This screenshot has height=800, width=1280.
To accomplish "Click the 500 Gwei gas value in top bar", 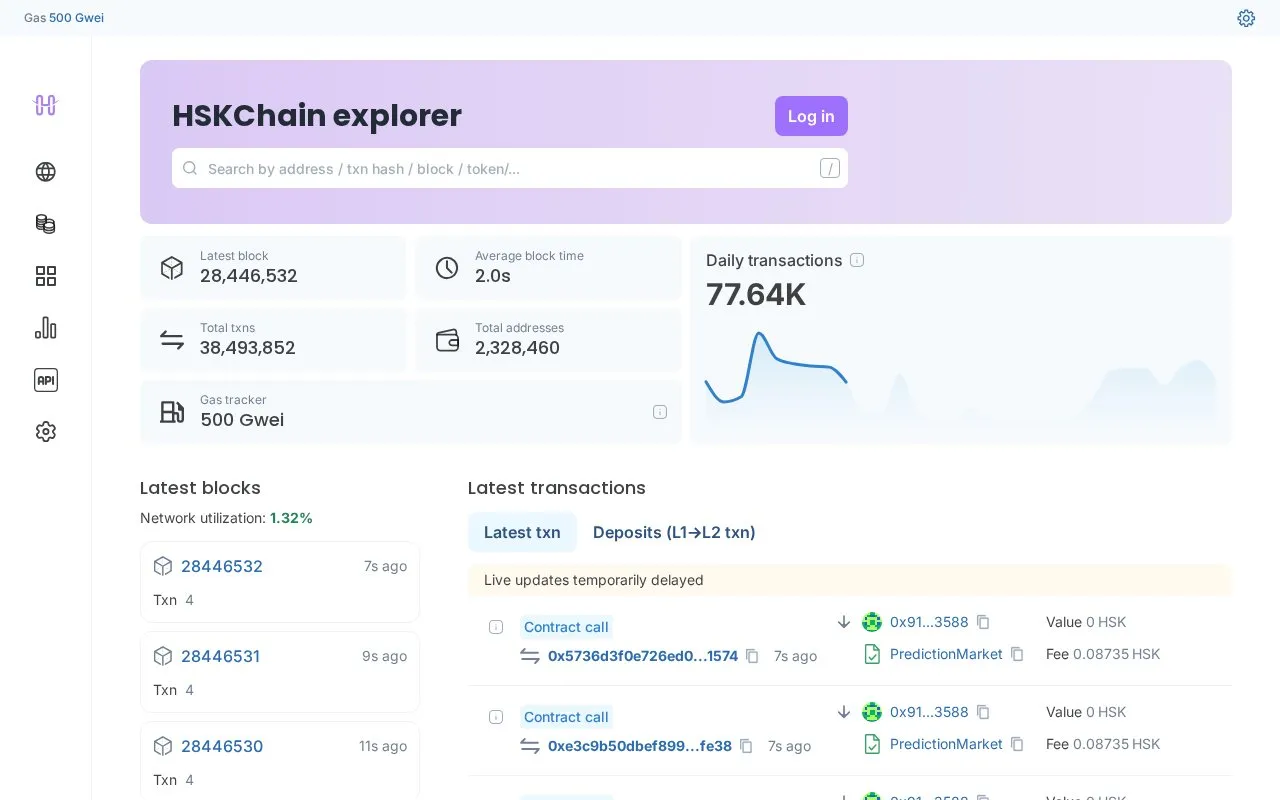I will coord(76,18).
